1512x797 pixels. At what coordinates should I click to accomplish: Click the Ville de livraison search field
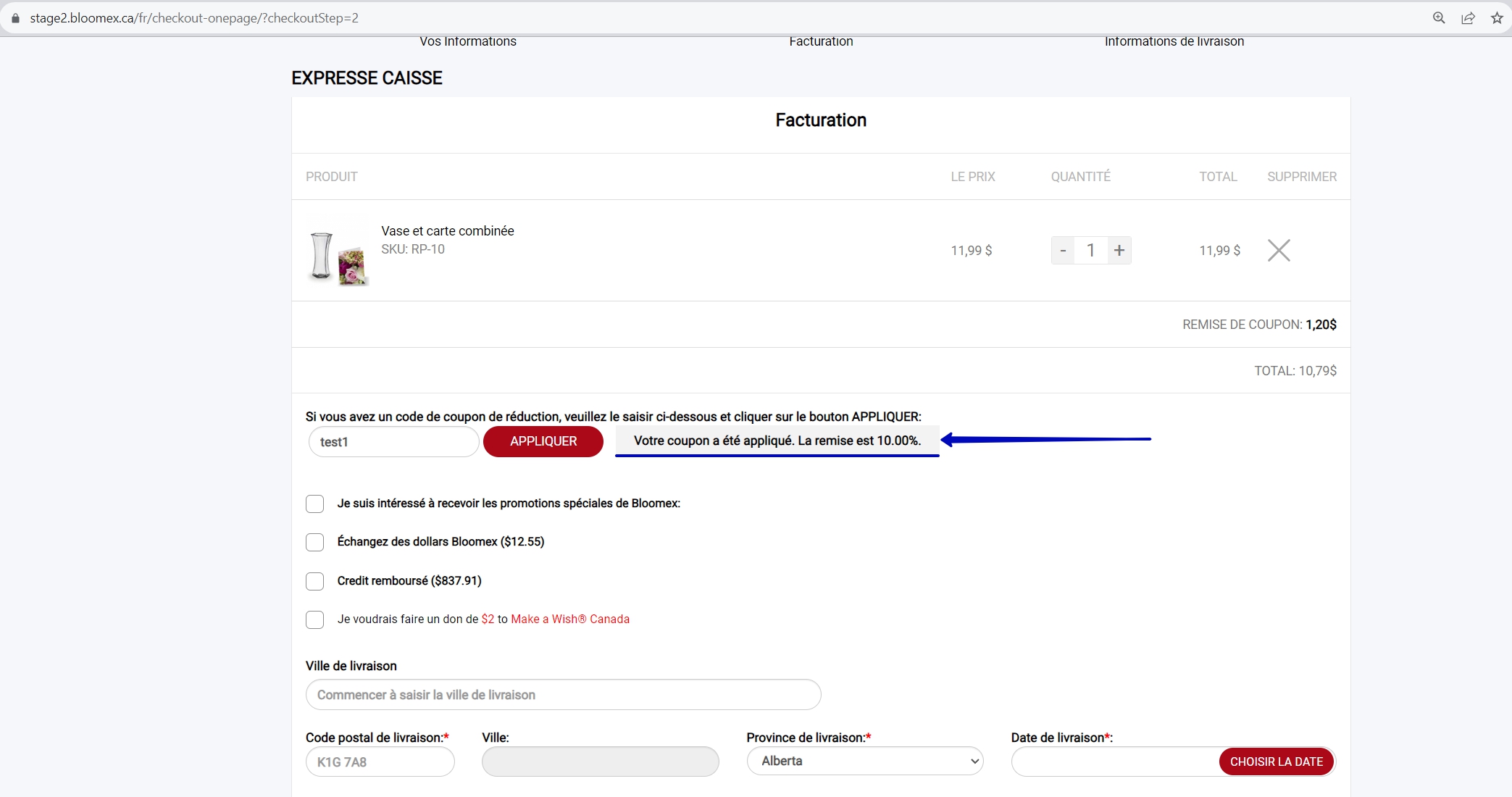[x=563, y=695]
